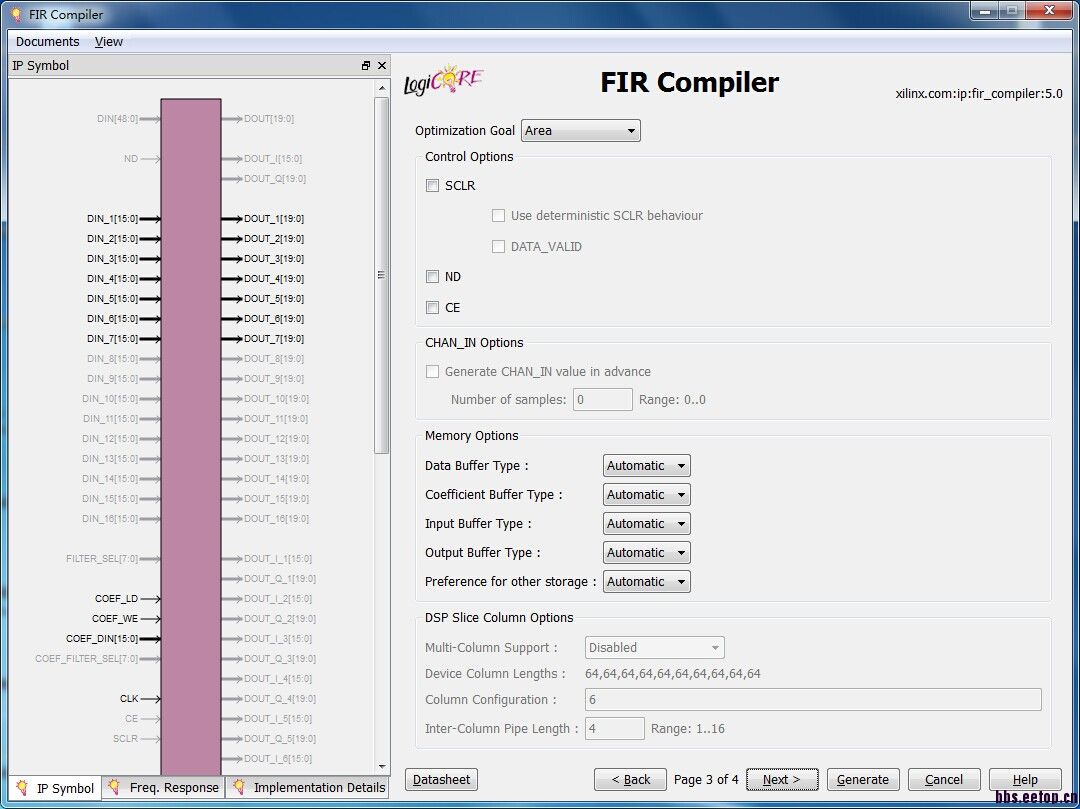Image resolution: width=1080 pixels, height=809 pixels.
Task: Open the Data Buffer Type dropdown
Action: 647,465
